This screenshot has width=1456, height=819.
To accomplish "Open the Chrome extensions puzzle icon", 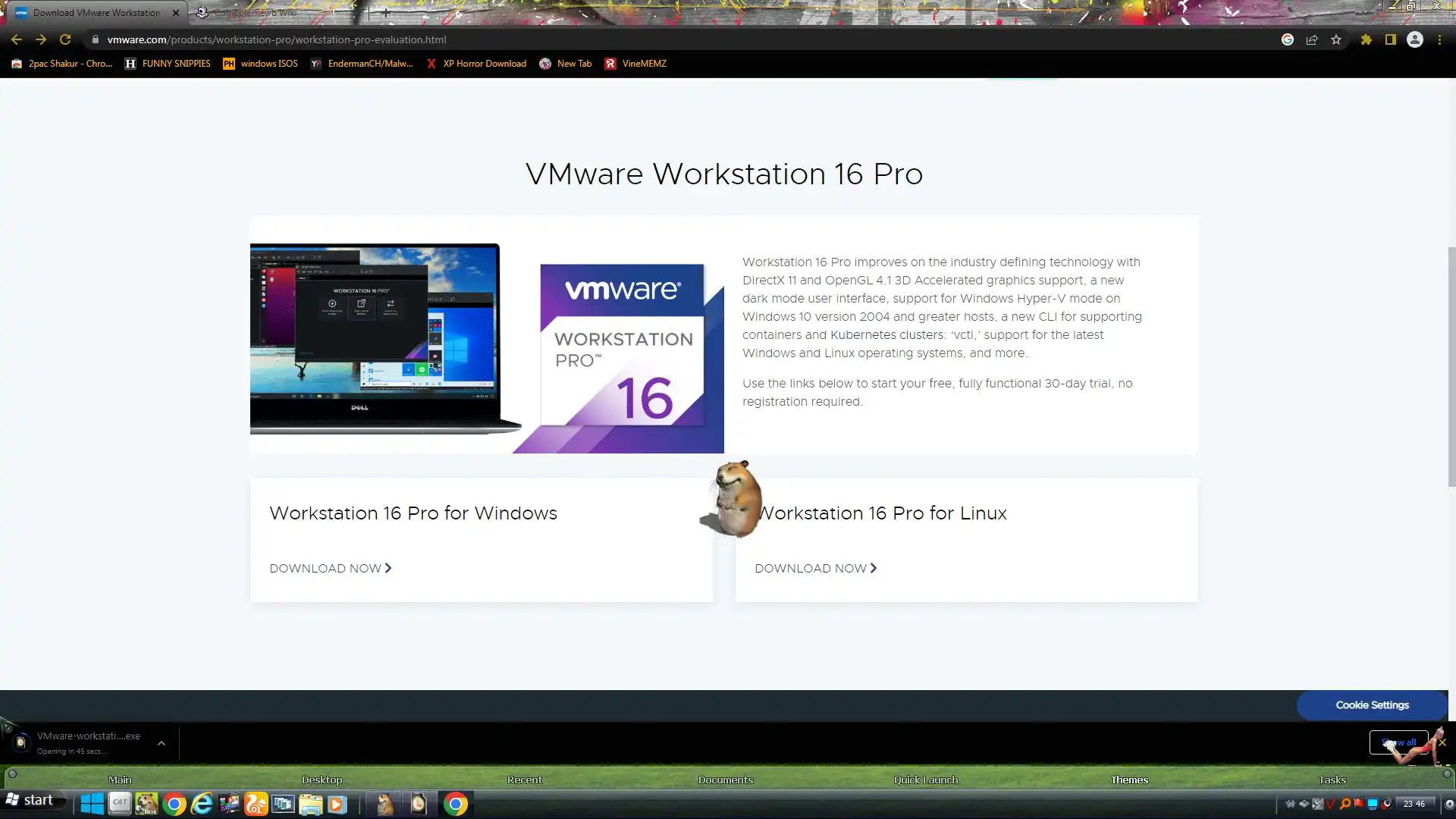I will (1366, 39).
